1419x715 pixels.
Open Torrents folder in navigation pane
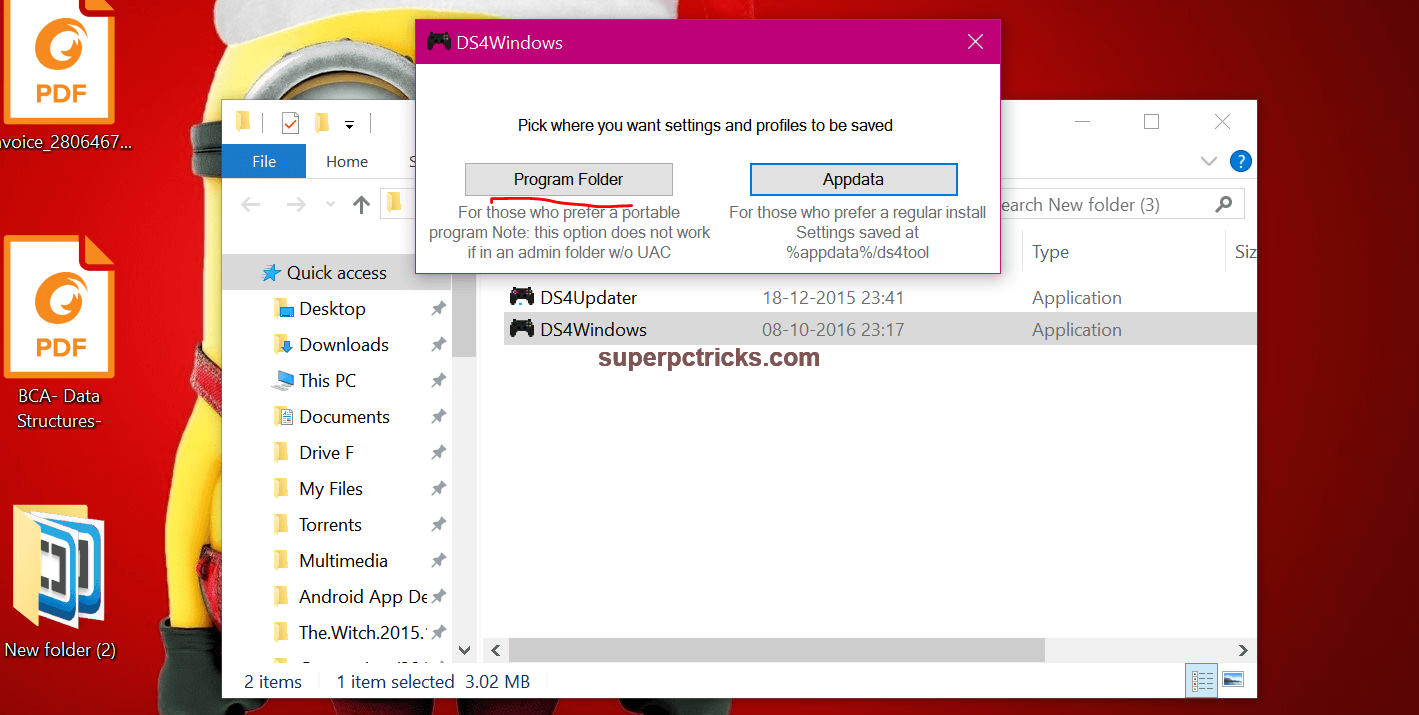tap(330, 525)
